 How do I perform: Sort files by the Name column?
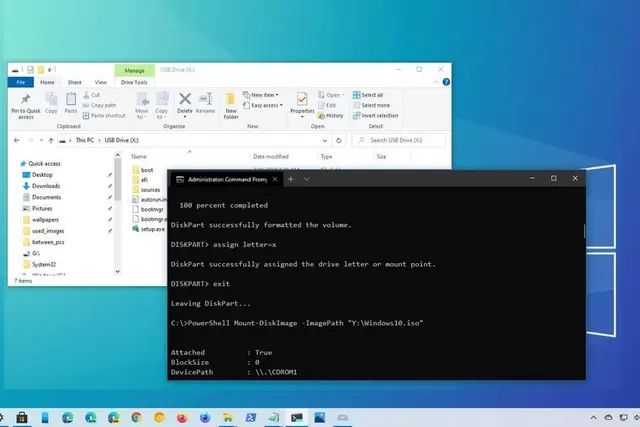[x=139, y=156]
